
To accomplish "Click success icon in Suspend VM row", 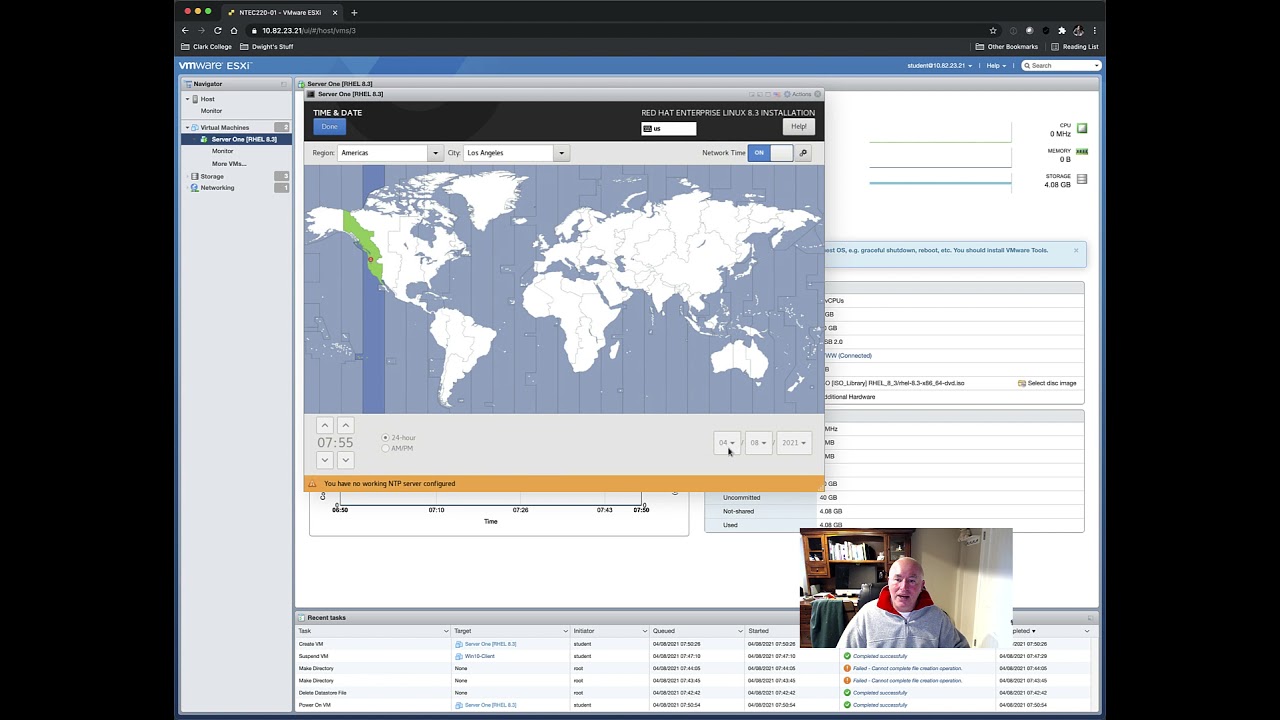I will [x=847, y=656].
